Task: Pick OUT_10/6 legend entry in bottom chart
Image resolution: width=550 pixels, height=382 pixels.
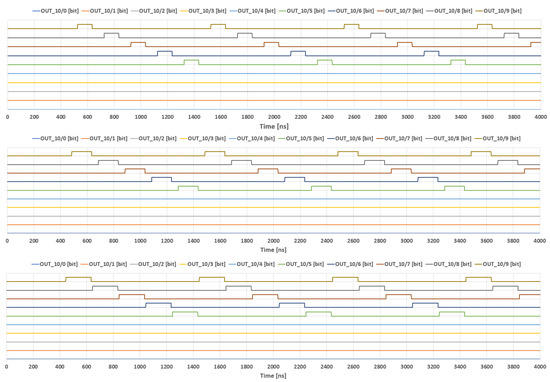Action: point(350,264)
